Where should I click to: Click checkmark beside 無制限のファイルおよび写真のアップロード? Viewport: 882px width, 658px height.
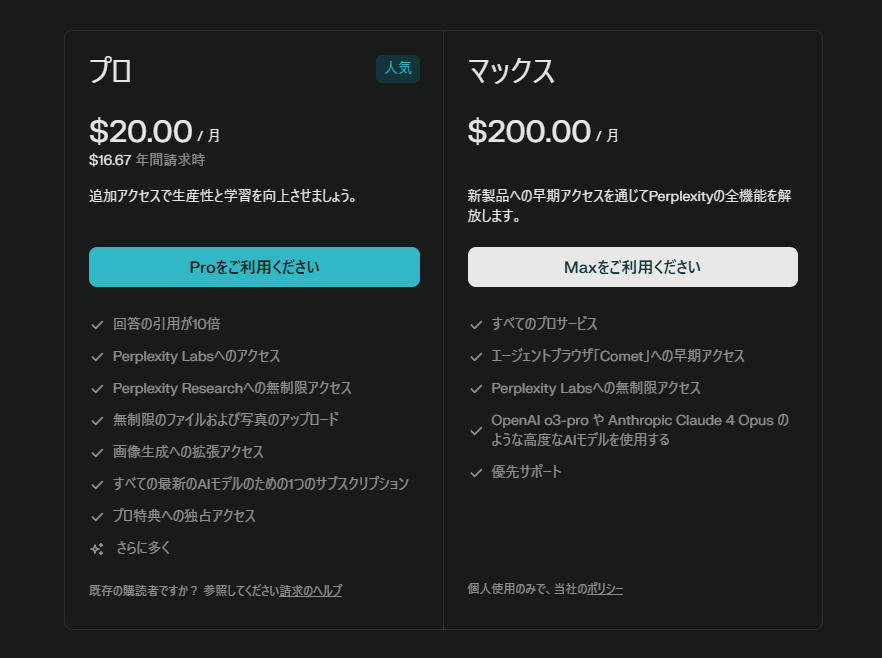(97, 420)
